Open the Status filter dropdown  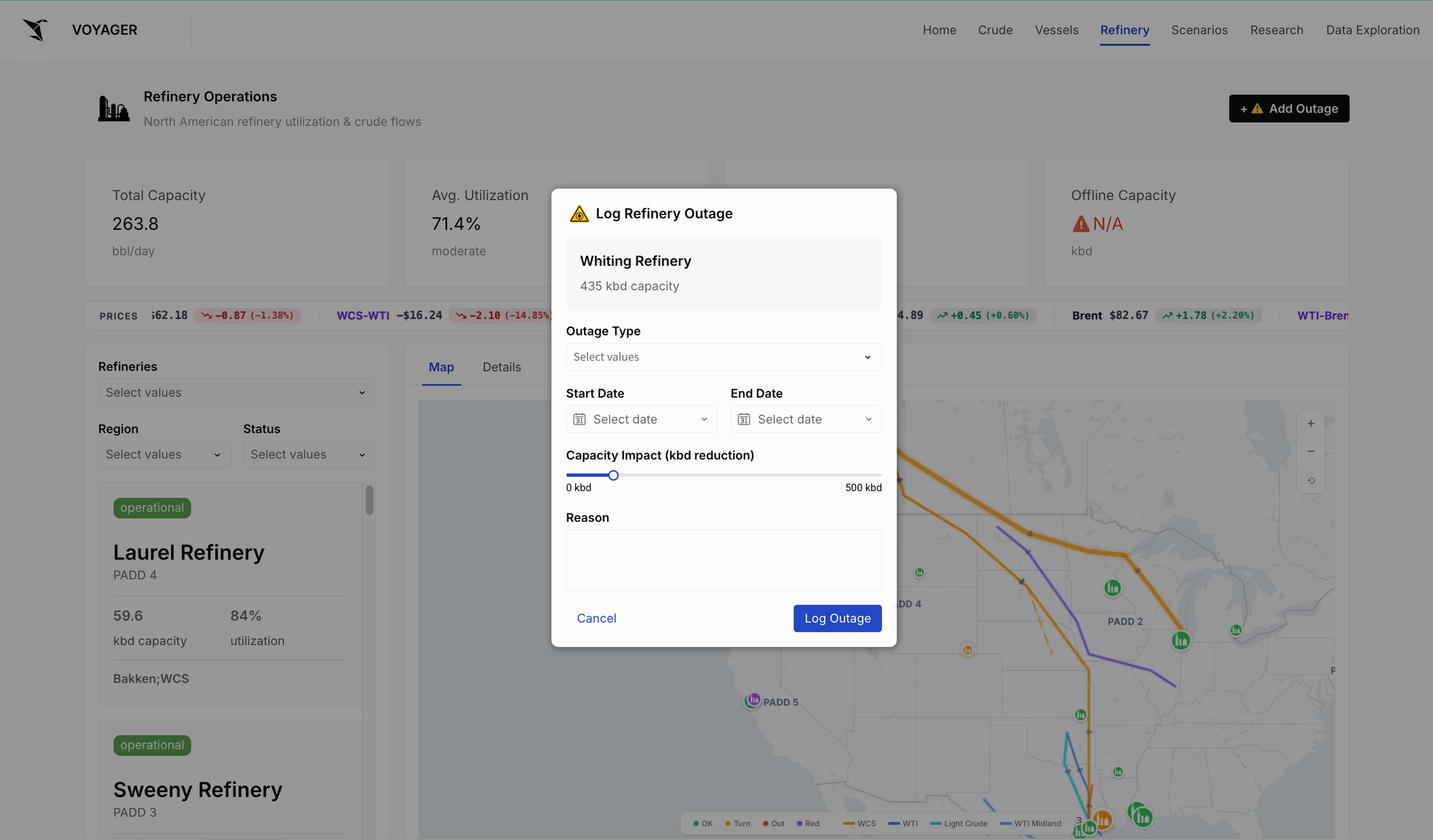click(x=309, y=455)
